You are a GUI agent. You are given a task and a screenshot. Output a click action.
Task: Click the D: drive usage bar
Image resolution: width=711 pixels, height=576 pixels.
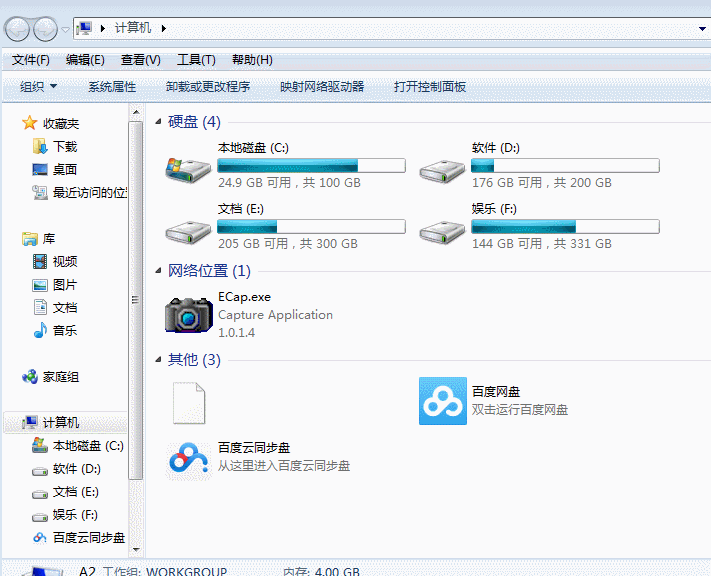(565, 166)
